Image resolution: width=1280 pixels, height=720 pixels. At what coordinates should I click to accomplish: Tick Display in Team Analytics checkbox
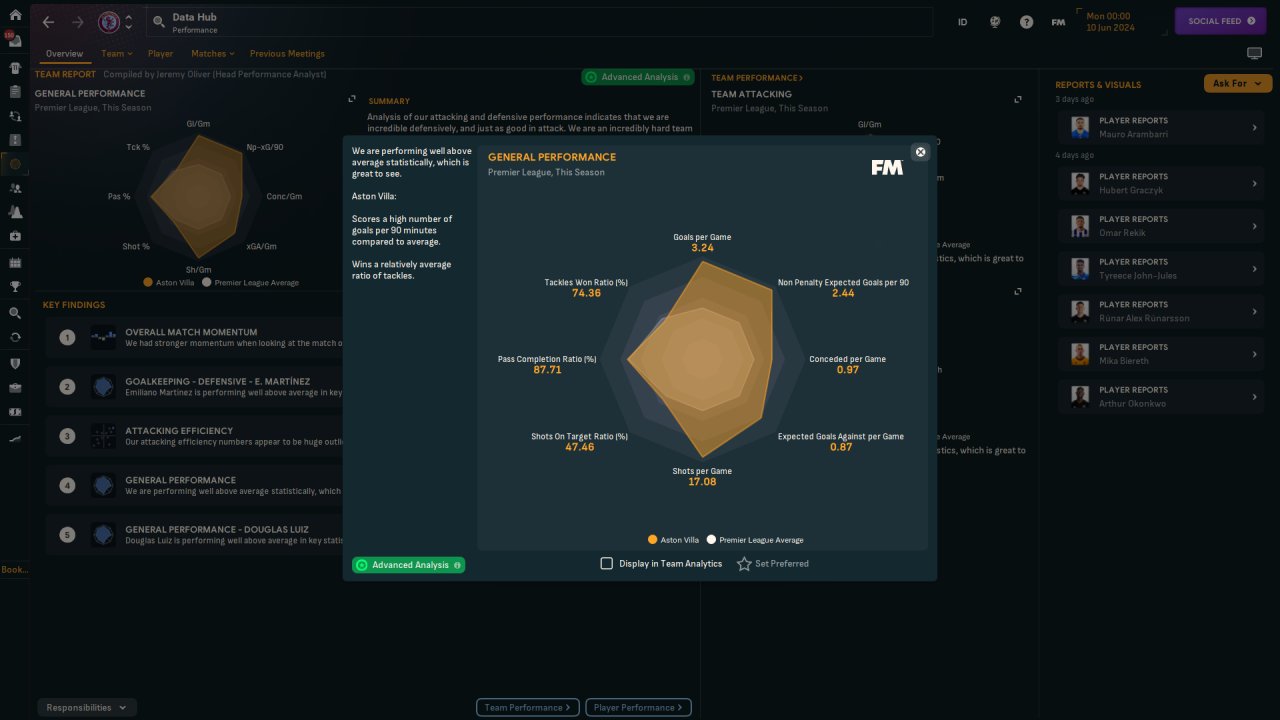tap(606, 563)
